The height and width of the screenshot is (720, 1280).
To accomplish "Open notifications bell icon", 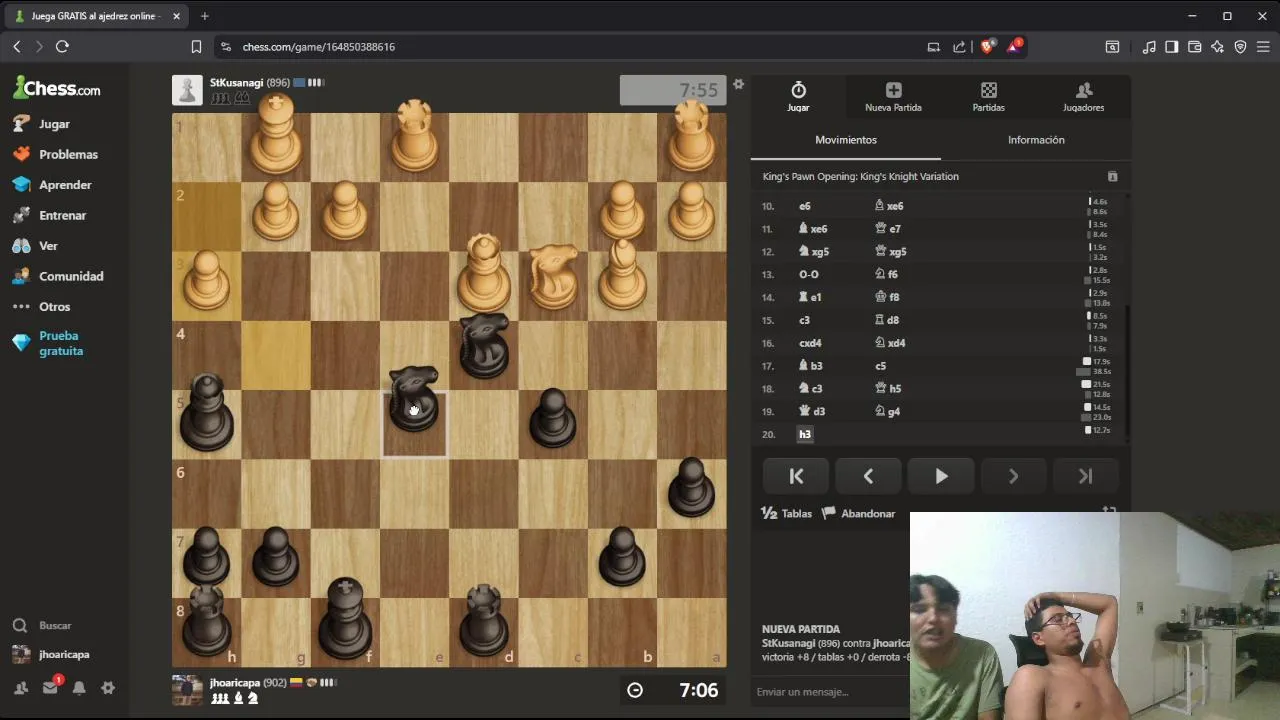I will (79, 688).
